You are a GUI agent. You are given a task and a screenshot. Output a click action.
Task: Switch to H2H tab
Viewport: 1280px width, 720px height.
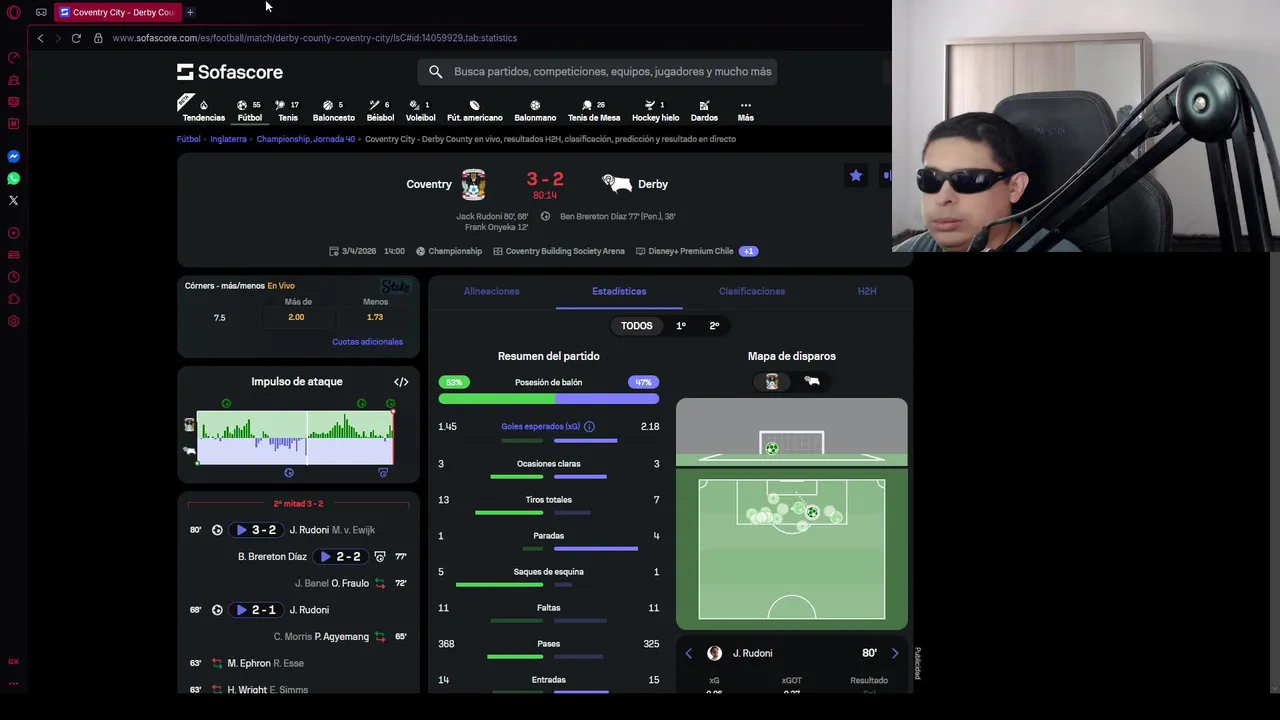867,291
